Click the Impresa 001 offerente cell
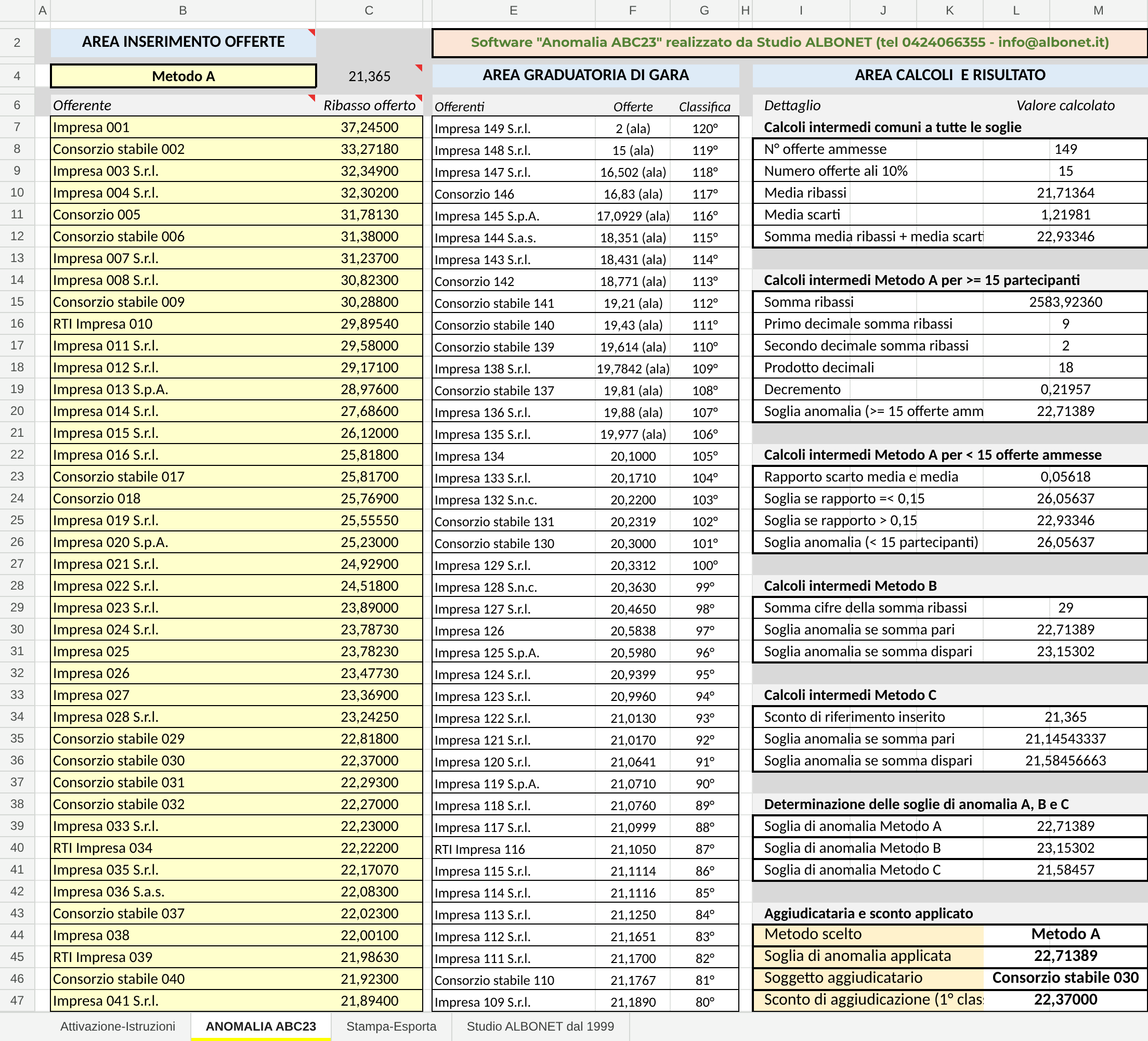The image size is (1148, 1041). point(184,127)
